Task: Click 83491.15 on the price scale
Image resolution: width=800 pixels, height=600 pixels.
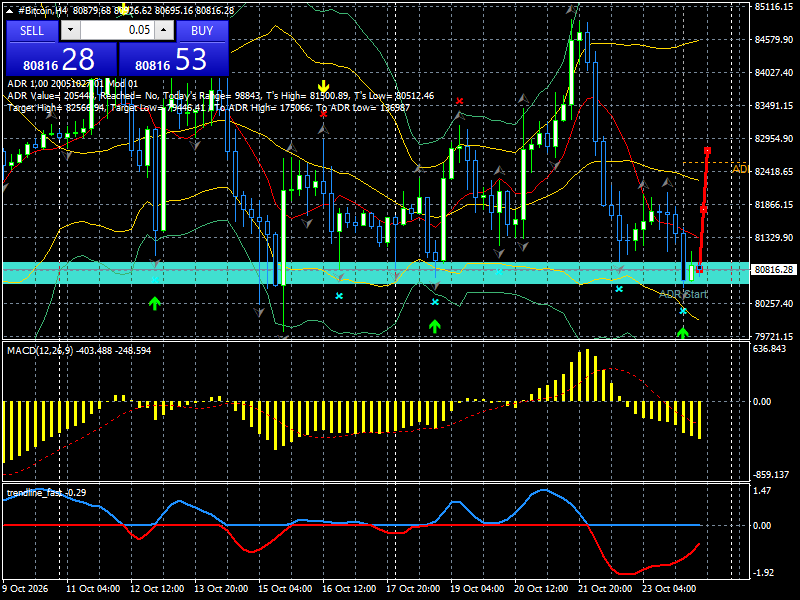Action: point(774,106)
